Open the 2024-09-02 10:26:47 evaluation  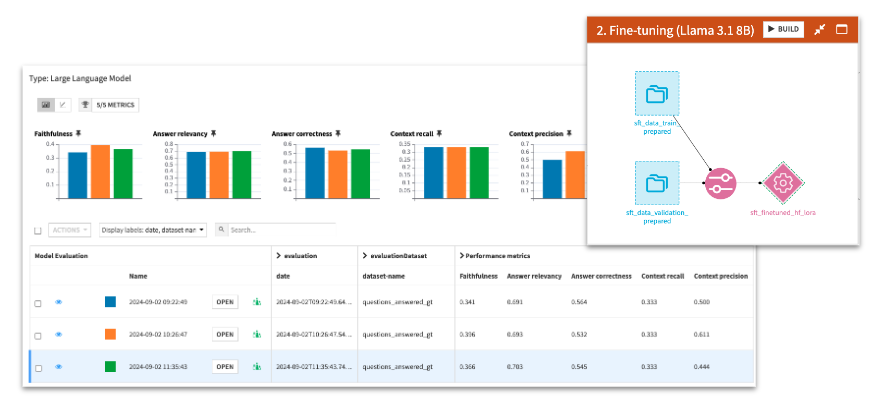225,334
